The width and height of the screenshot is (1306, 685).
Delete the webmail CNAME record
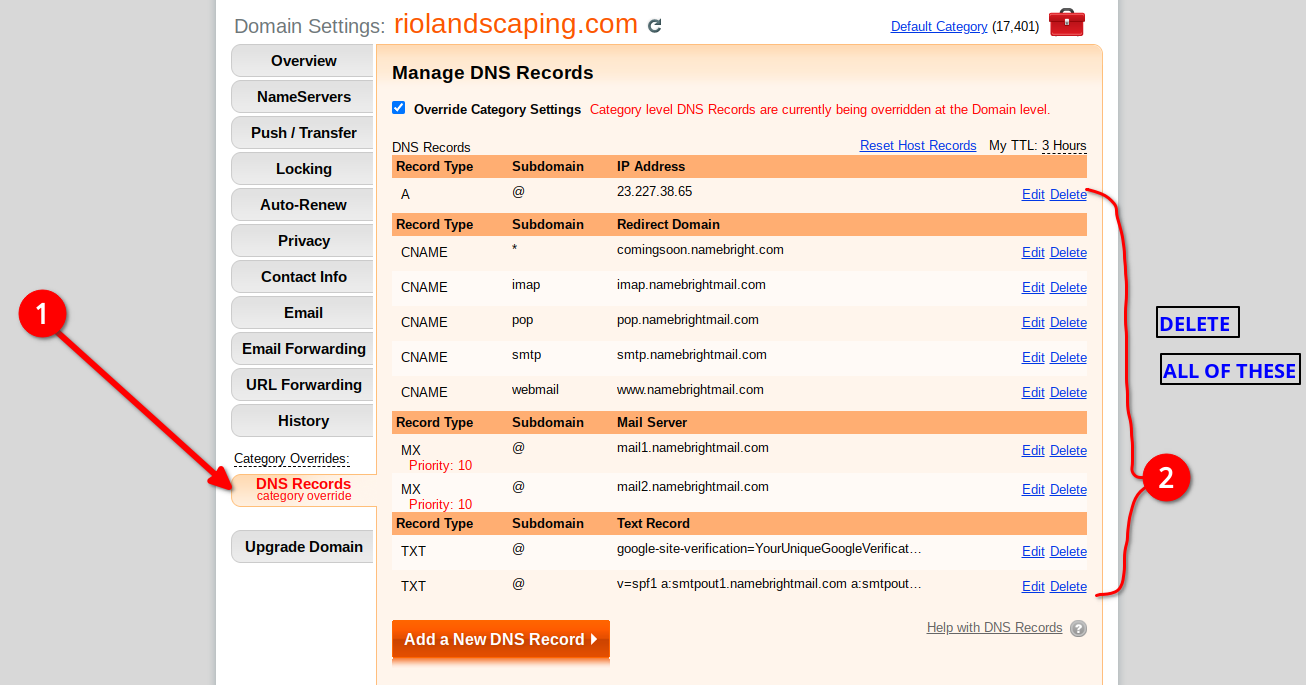(x=1067, y=393)
